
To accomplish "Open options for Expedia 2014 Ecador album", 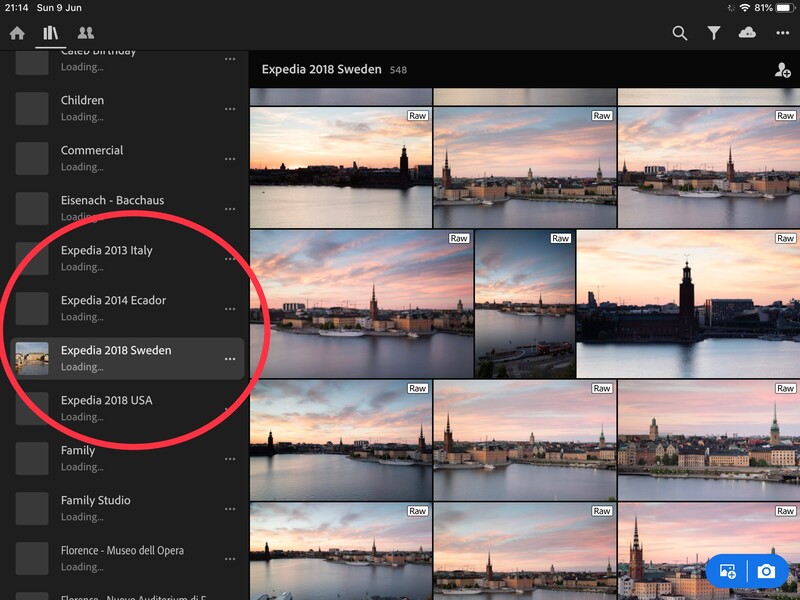I will click(x=230, y=309).
